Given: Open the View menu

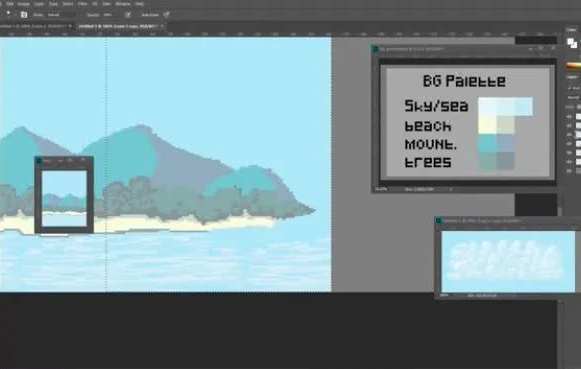Looking at the screenshot, I should (x=107, y=4).
